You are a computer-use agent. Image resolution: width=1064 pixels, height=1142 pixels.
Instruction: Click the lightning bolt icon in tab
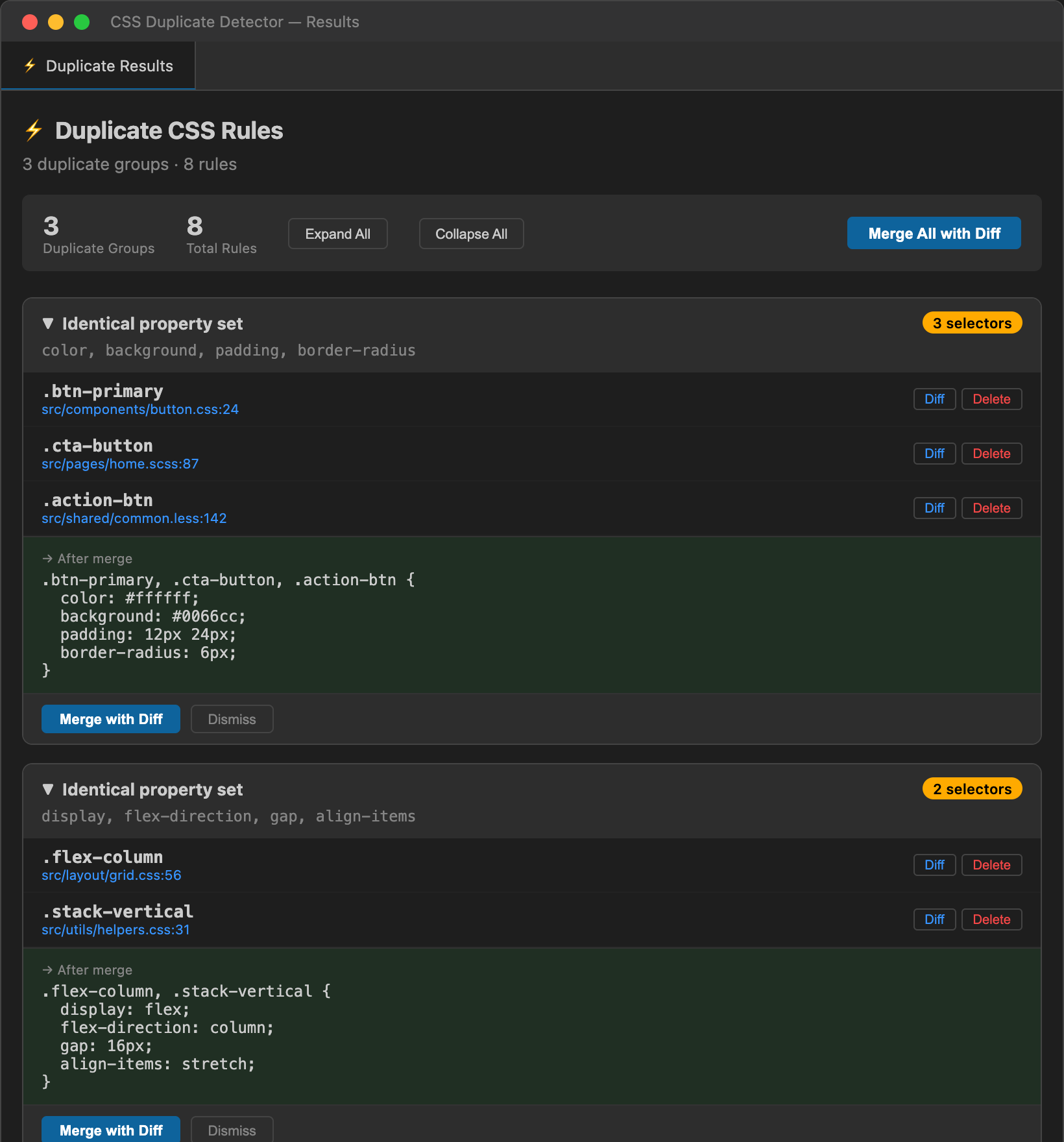point(30,66)
